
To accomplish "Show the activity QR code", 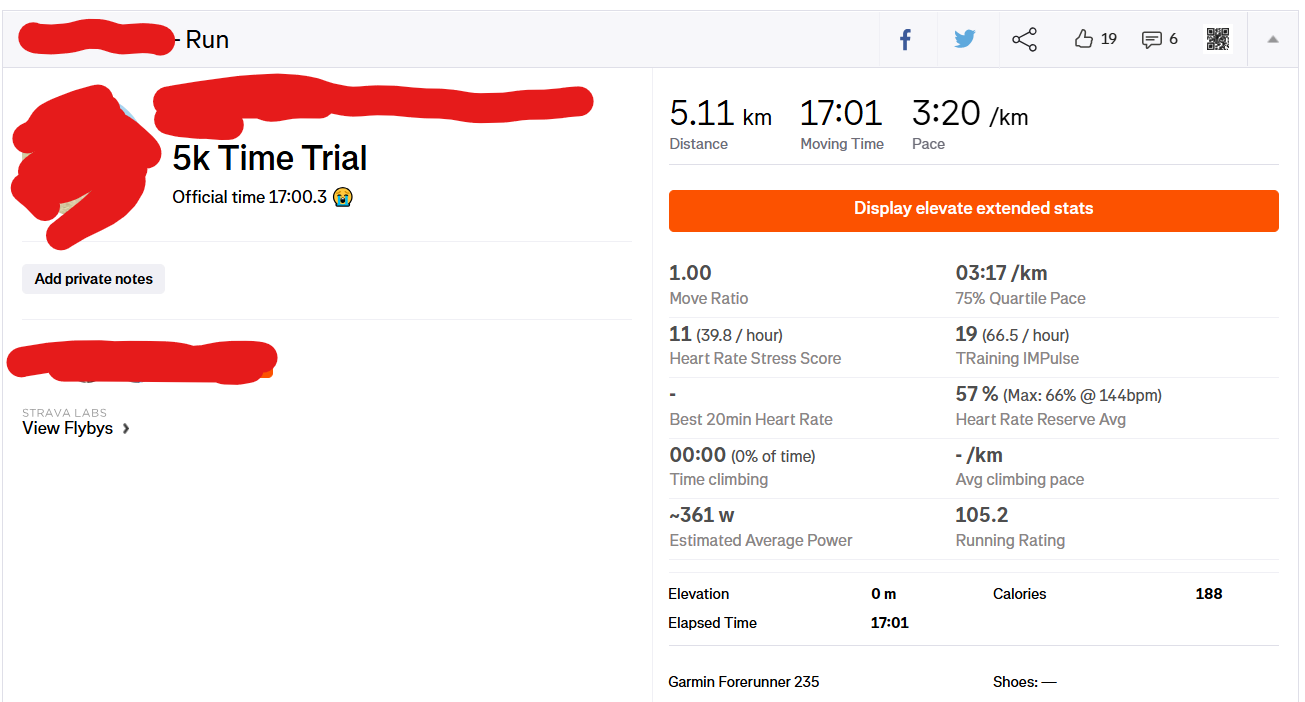I will [x=1217, y=40].
